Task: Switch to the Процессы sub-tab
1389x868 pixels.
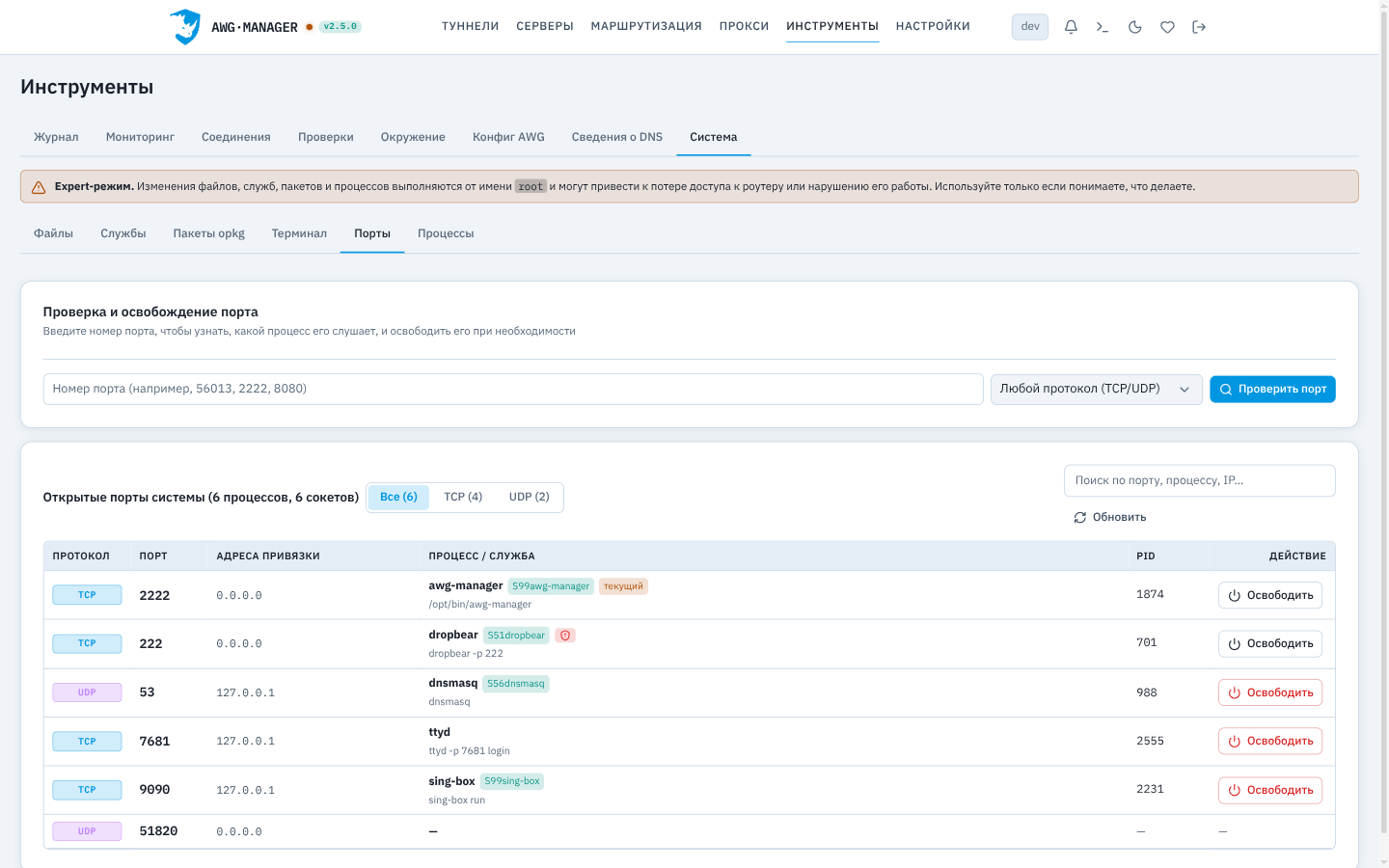Action: (446, 233)
